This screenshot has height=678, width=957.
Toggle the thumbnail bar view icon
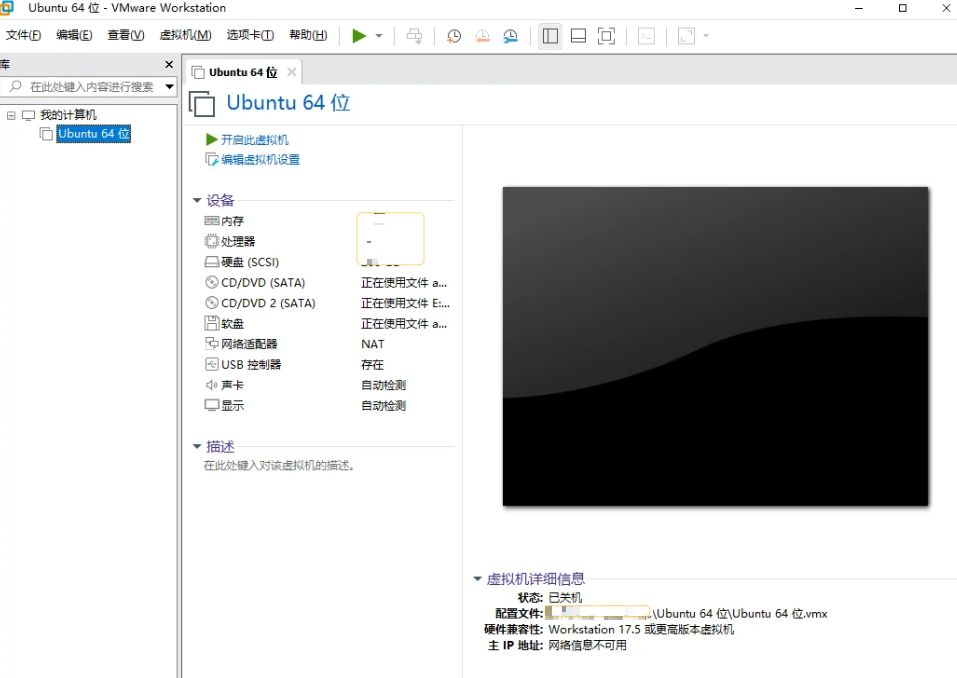pos(578,36)
